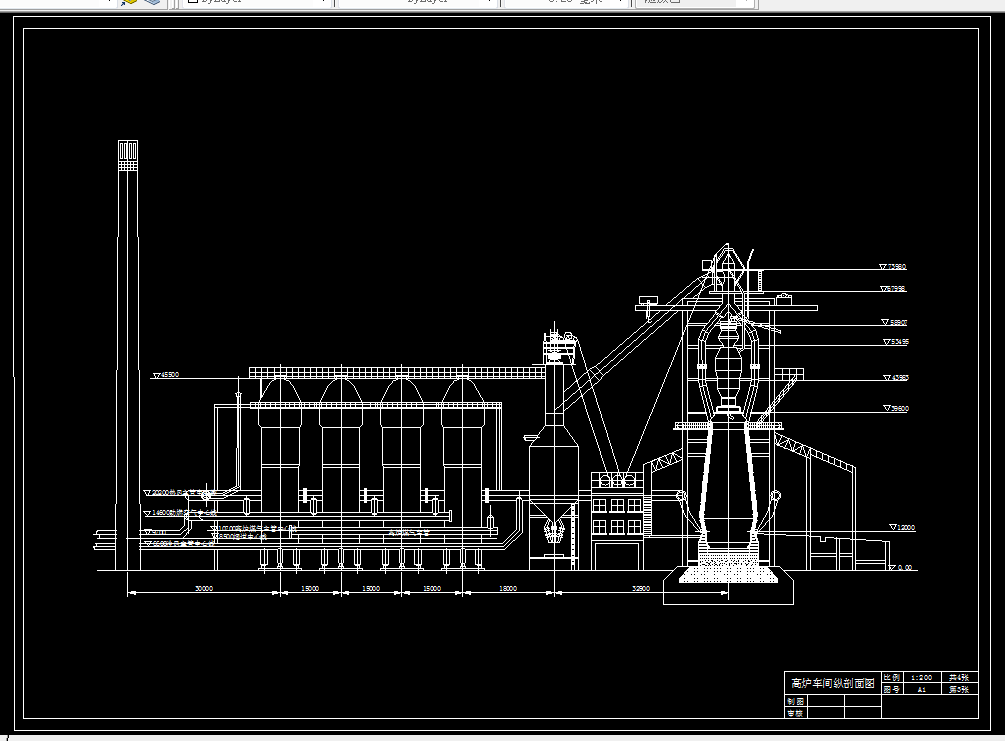Image resolution: width=1005 pixels, height=741 pixels.
Task: Click the 审核 cell in title block
Action: (x=795, y=713)
